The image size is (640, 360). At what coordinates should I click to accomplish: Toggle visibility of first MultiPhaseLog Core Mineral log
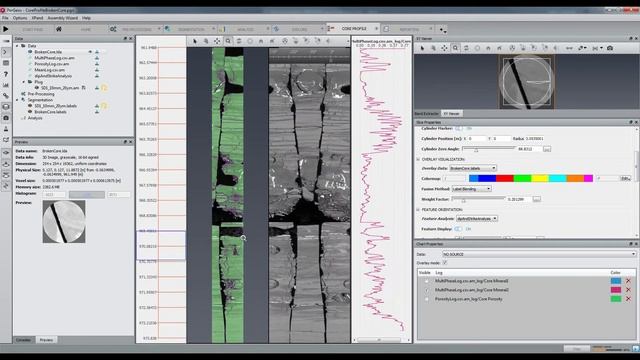click(x=427, y=281)
